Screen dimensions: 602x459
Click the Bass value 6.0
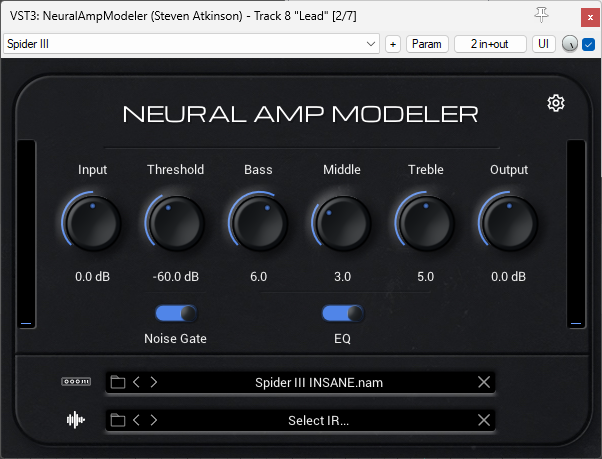coord(258,277)
